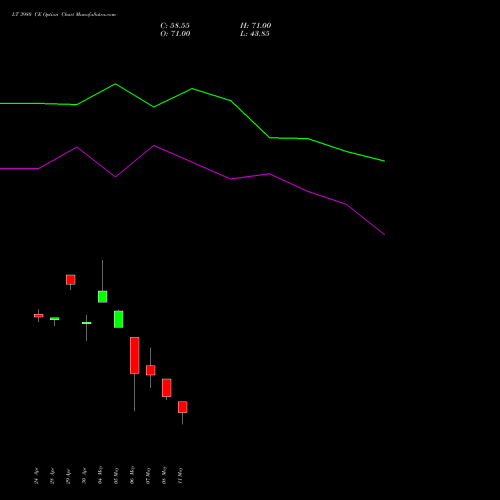The image size is (500, 500).
Task: Select the red candlestick above 08 May
Action: coord(167,388)
